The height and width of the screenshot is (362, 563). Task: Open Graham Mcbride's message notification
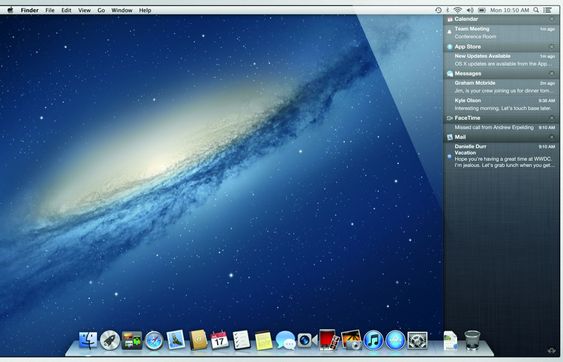501,87
